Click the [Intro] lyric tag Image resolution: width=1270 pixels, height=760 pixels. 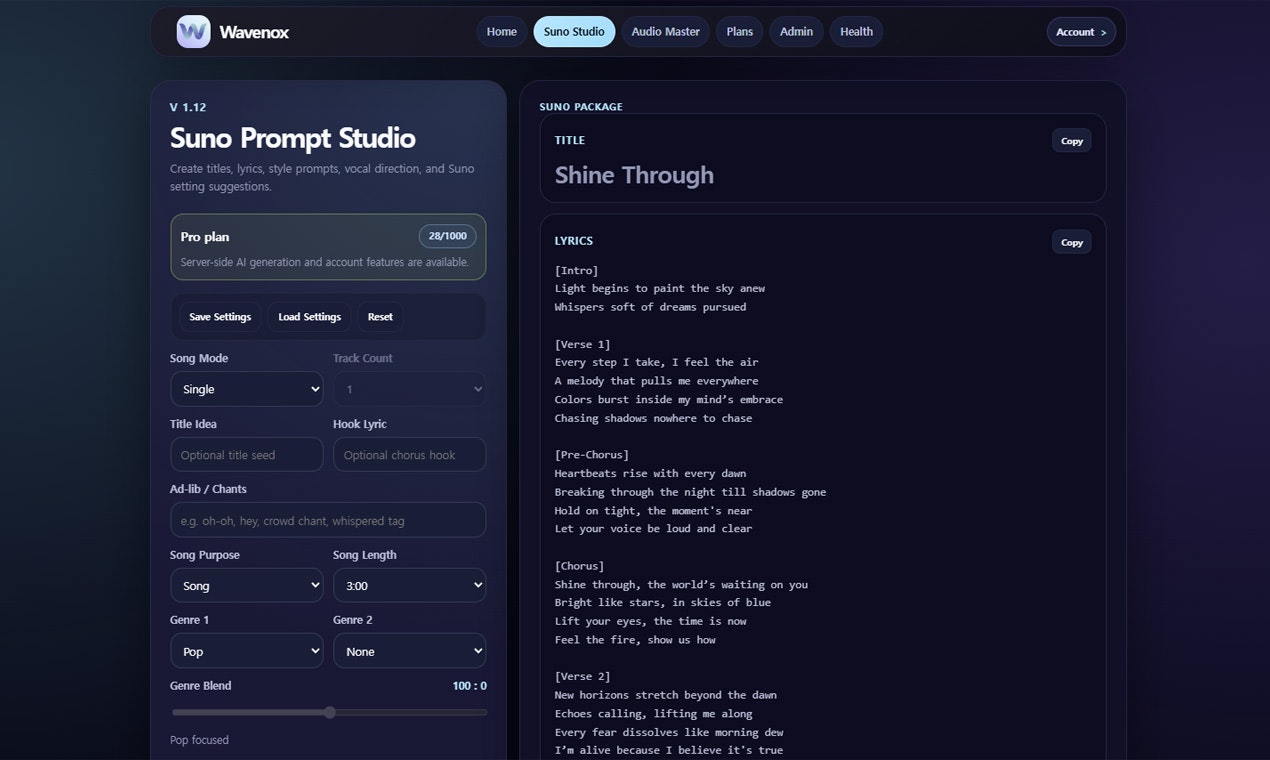(577, 270)
